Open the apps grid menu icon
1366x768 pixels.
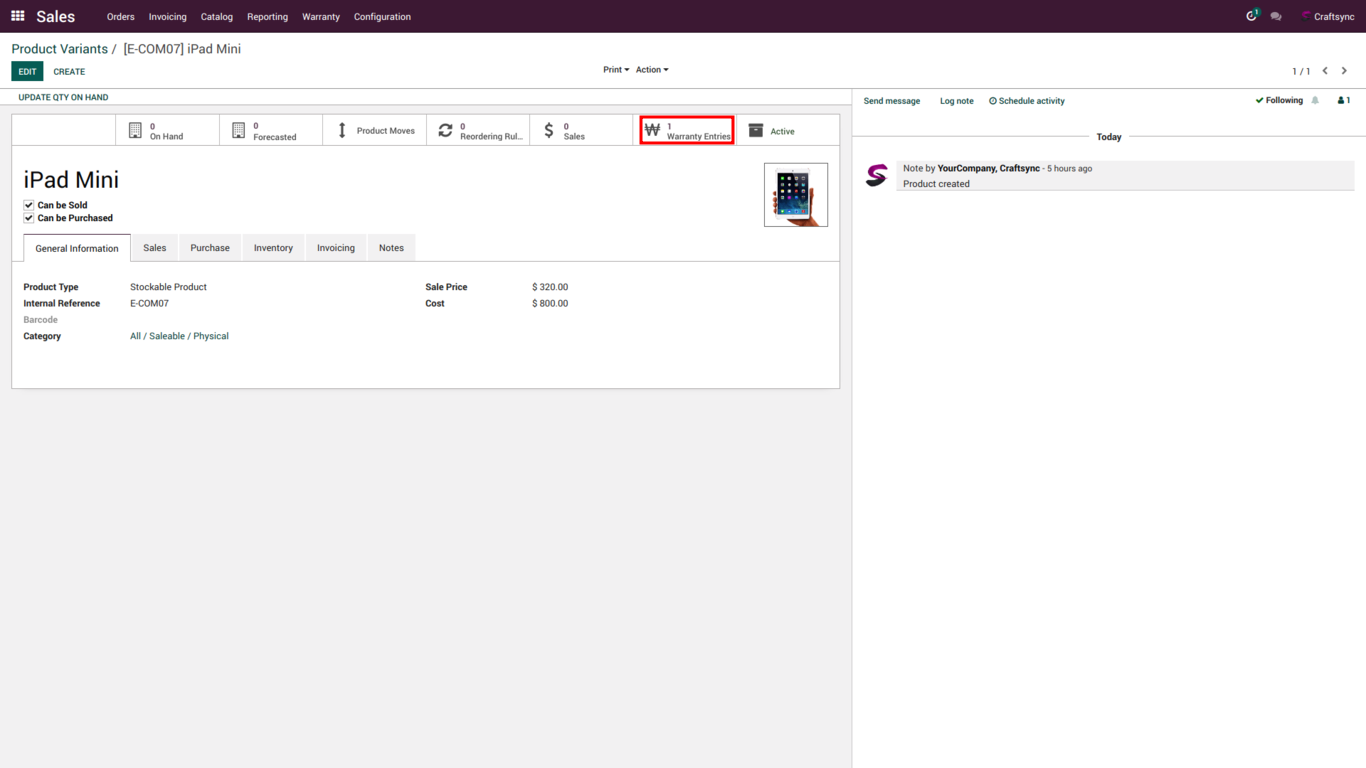(x=17, y=16)
